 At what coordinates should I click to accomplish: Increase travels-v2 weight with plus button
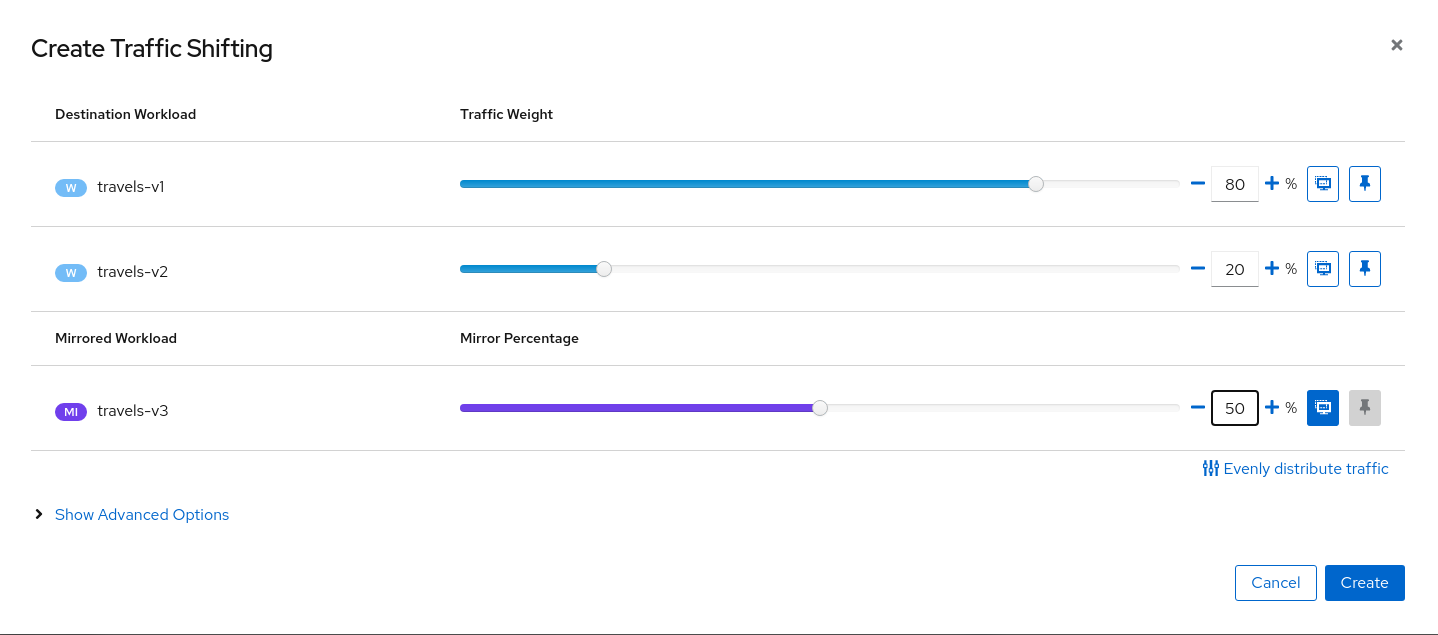[1272, 269]
